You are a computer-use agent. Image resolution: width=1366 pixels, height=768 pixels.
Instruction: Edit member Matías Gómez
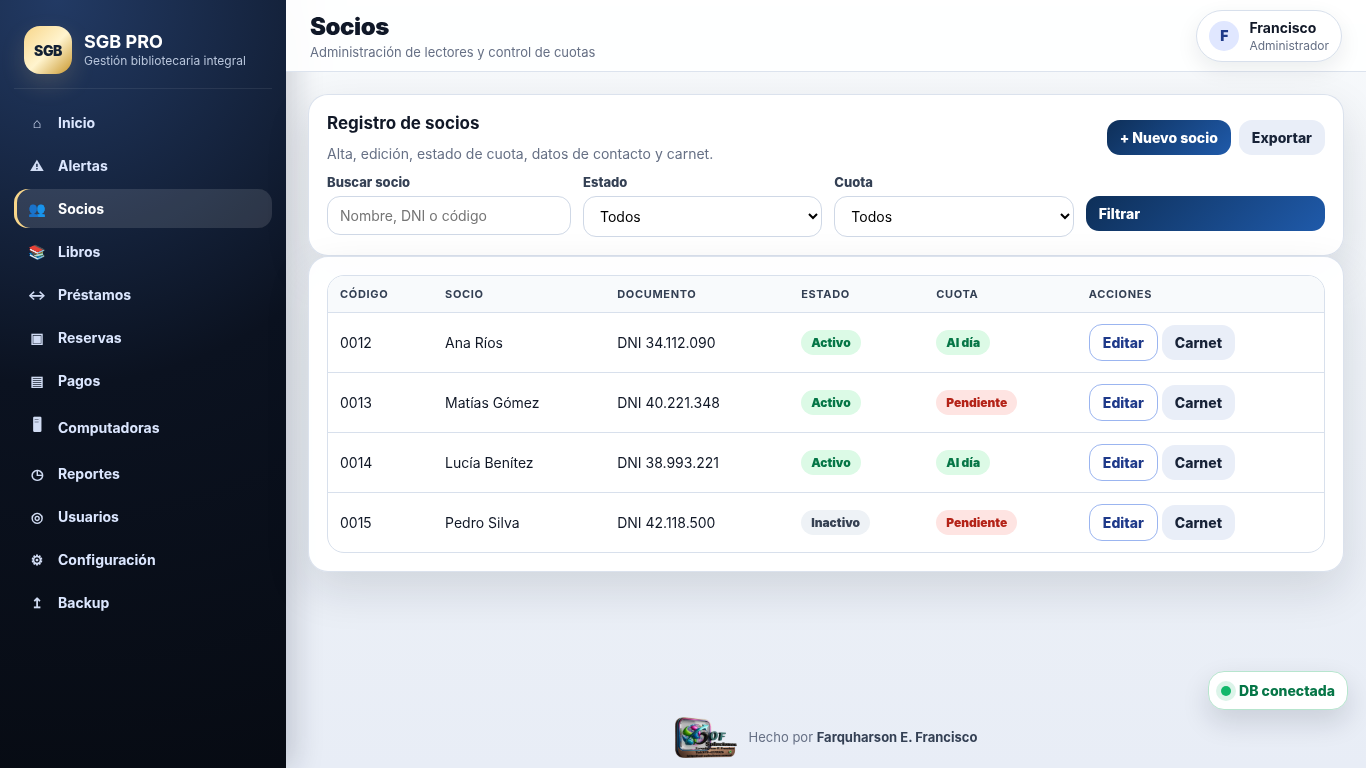(x=1123, y=402)
